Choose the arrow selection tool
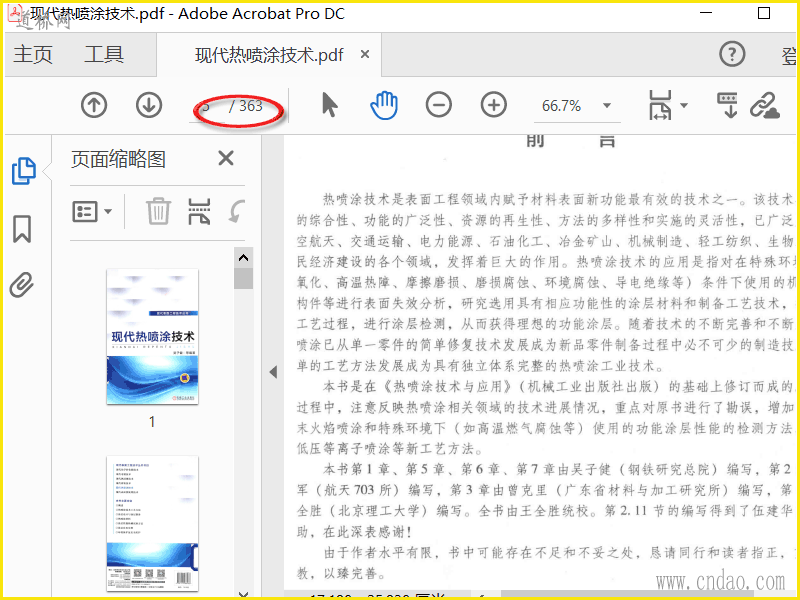Screen dimensions: 800x600 330,105
